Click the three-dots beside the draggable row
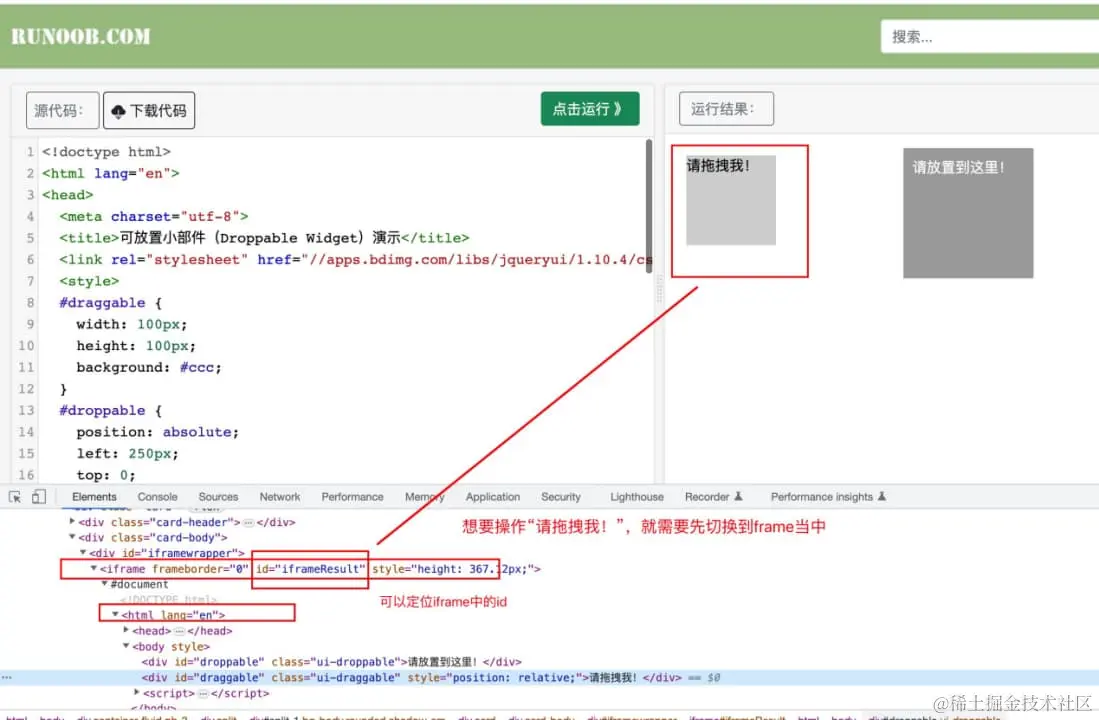1099x720 pixels. (x=7, y=678)
